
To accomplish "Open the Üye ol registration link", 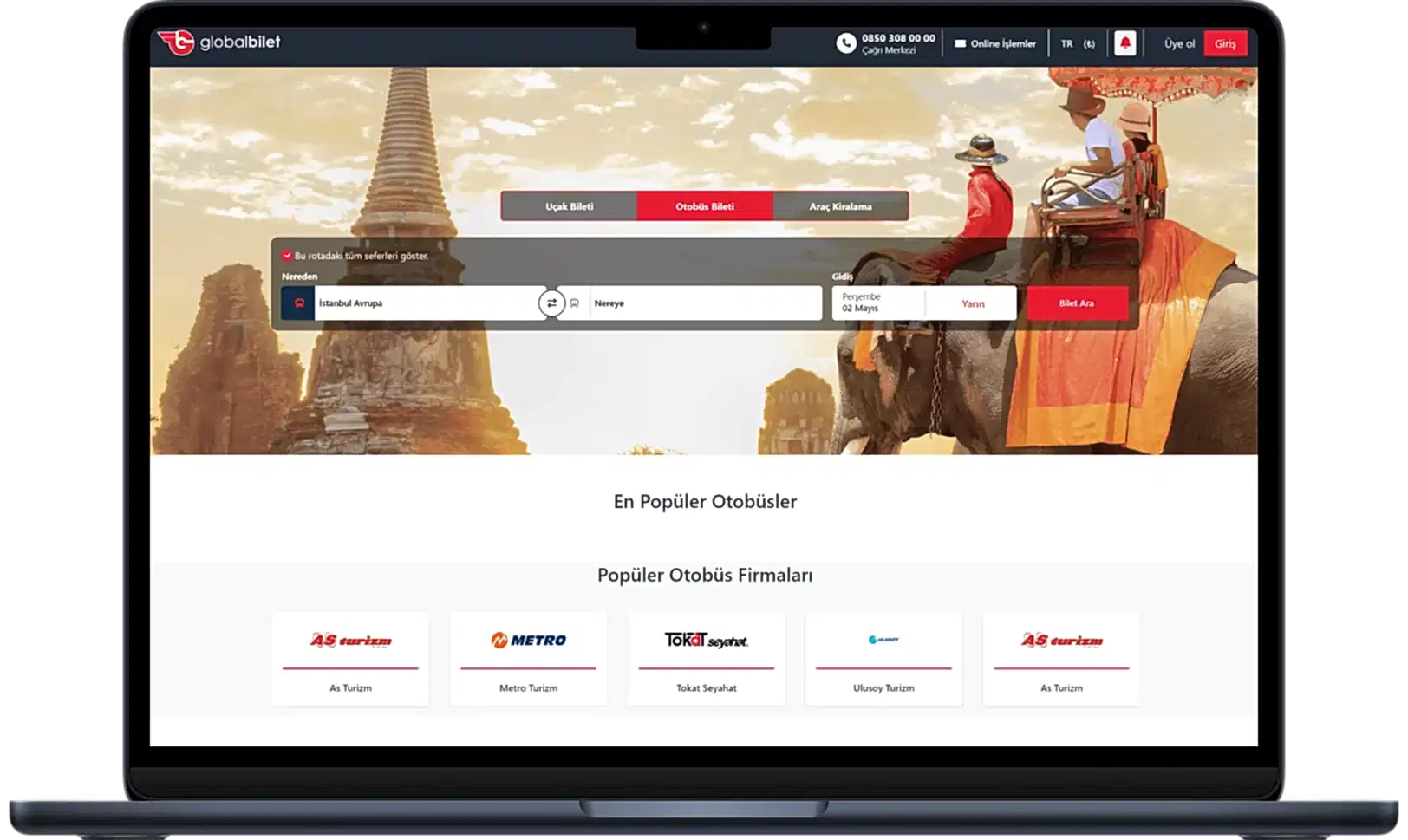I will click(x=1179, y=42).
